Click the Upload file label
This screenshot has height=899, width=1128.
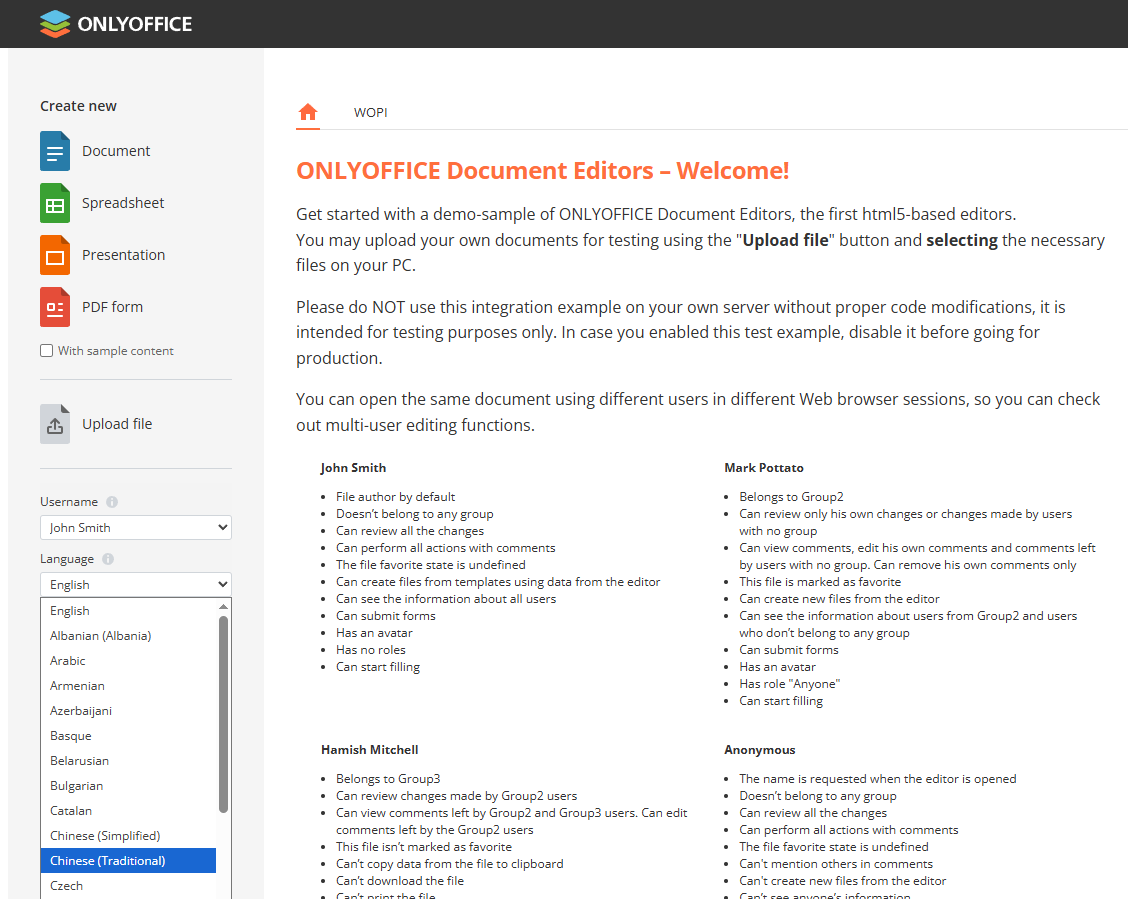click(x=117, y=424)
